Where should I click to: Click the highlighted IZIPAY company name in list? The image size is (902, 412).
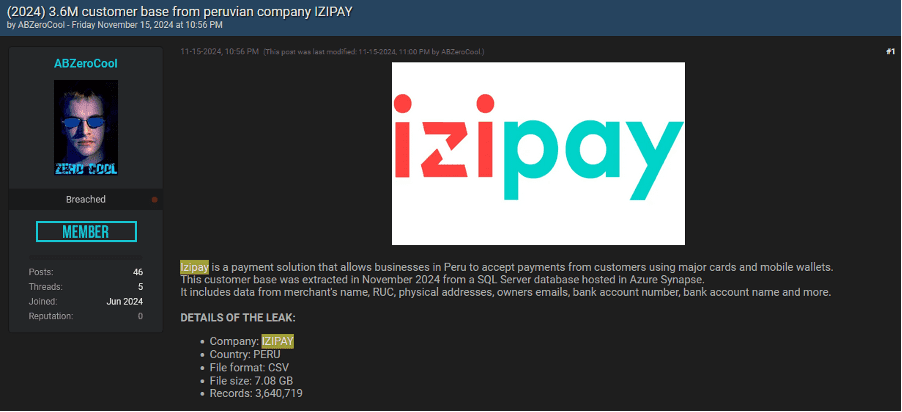pos(278,341)
